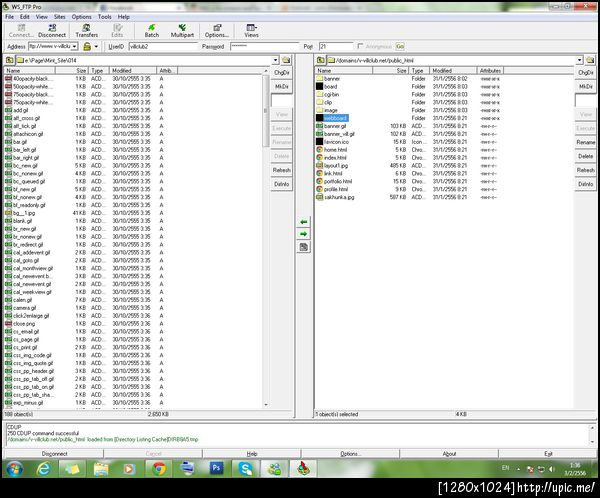Open the Sites menu
This screenshot has width=600, height=498.
click(x=59, y=17)
